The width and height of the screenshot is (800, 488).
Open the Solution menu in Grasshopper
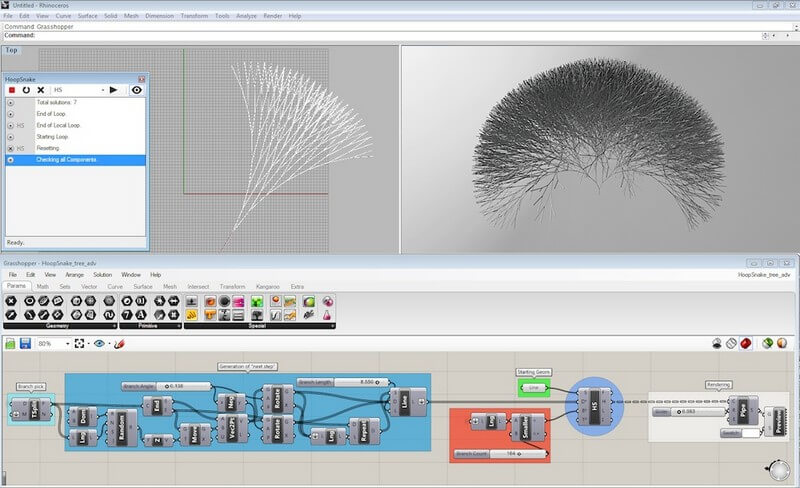[x=102, y=274]
